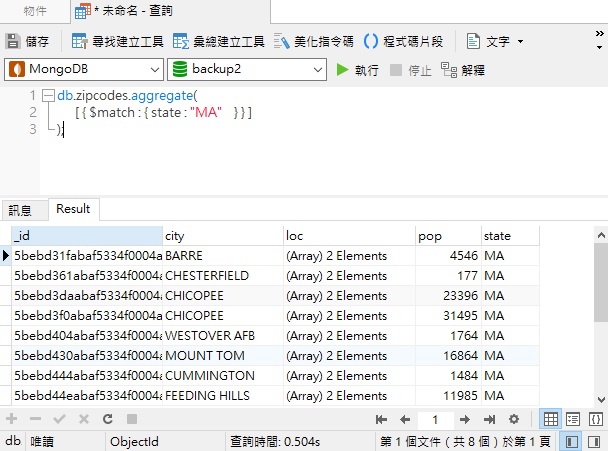Switch to JSON view mode

point(595,419)
